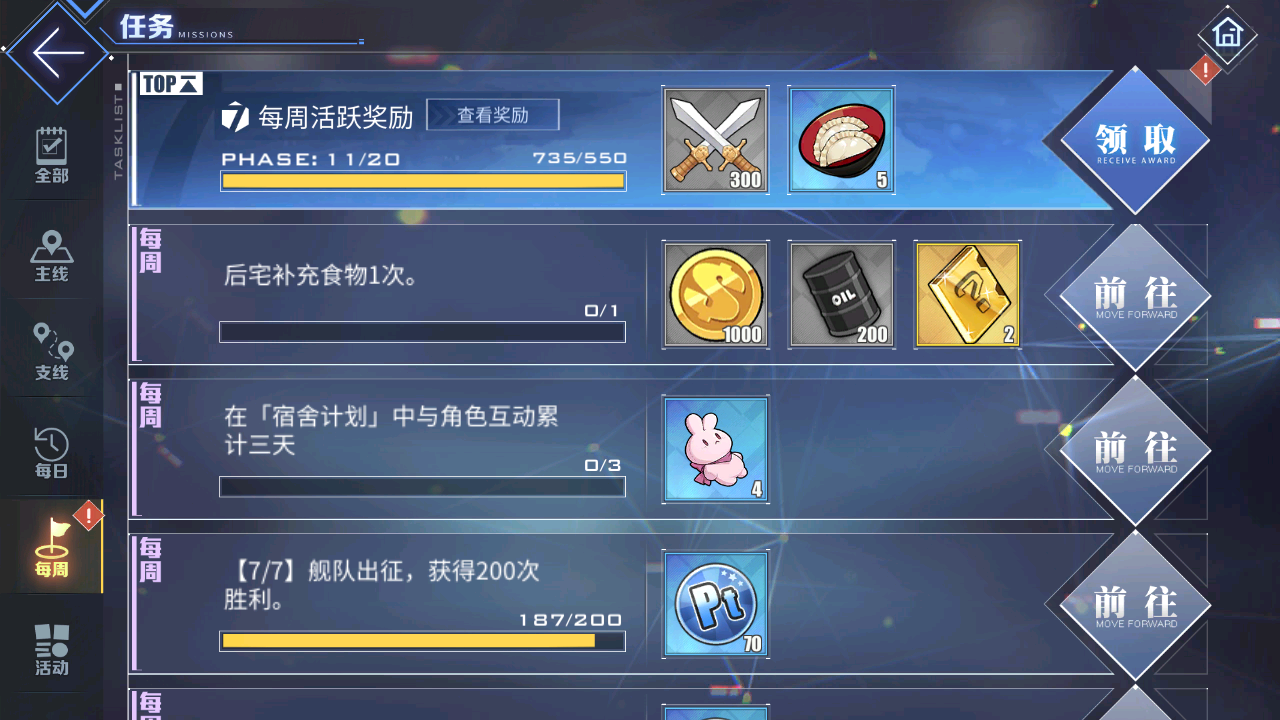Screen dimensions: 1280x720
Task: Open the 全部 all missions tab
Action: [x=52, y=155]
